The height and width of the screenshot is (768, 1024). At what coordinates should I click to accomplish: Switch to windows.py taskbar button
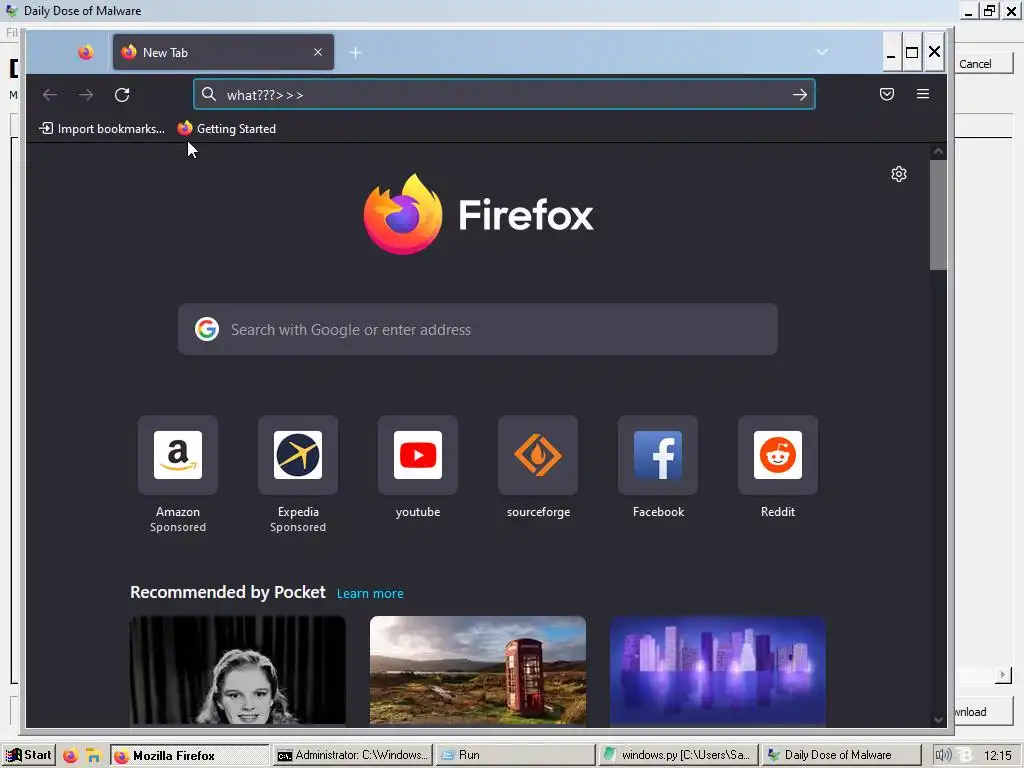pyautogui.click(x=679, y=756)
